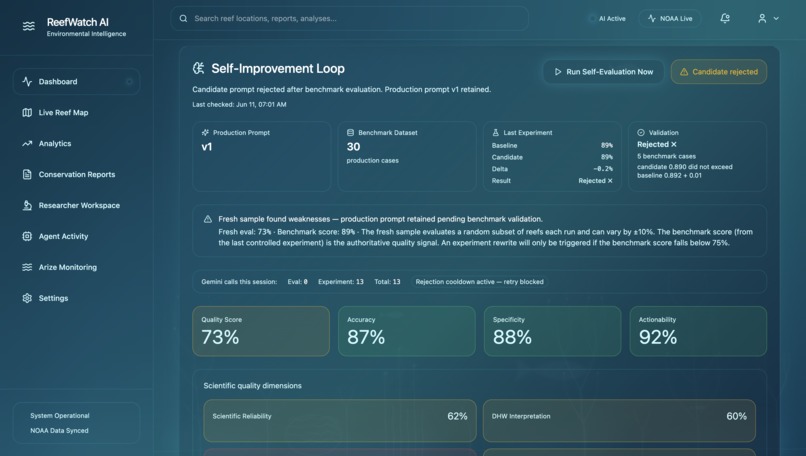Focus the reef locations search field
This screenshot has width=806, height=456.
pos(350,19)
